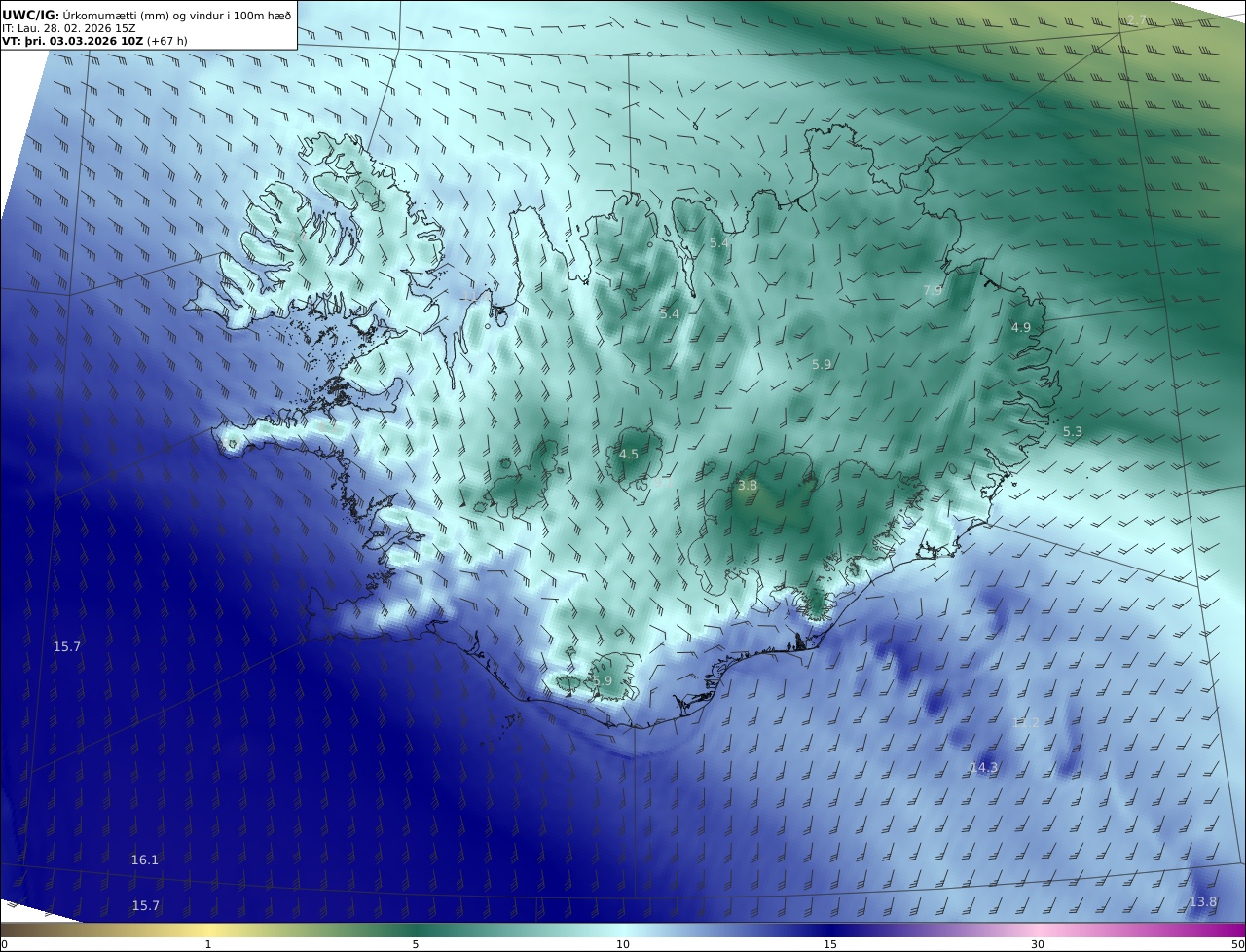Click the colorbar tick label 15
The height and width of the screenshot is (952, 1246).
click(830, 944)
